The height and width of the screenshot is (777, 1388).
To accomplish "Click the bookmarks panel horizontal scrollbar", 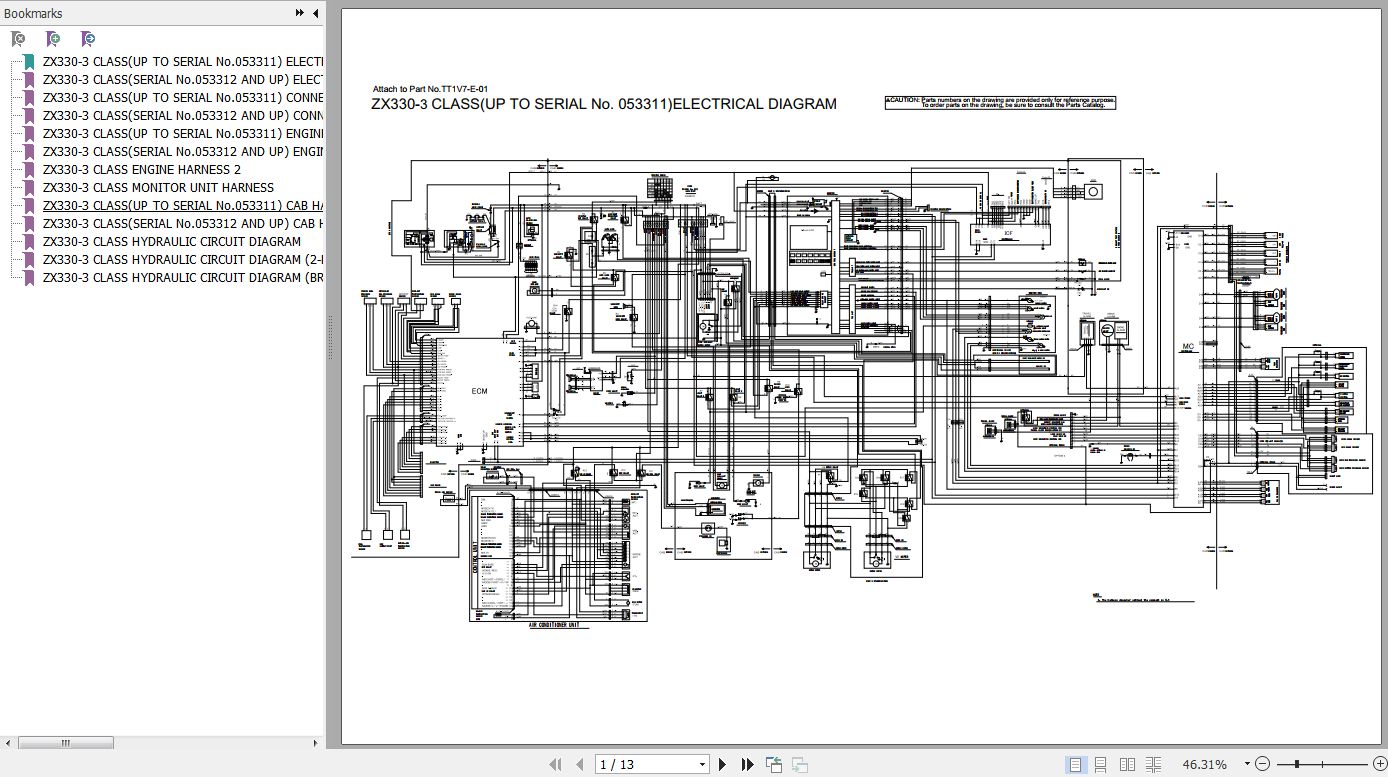I will pos(66,743).
